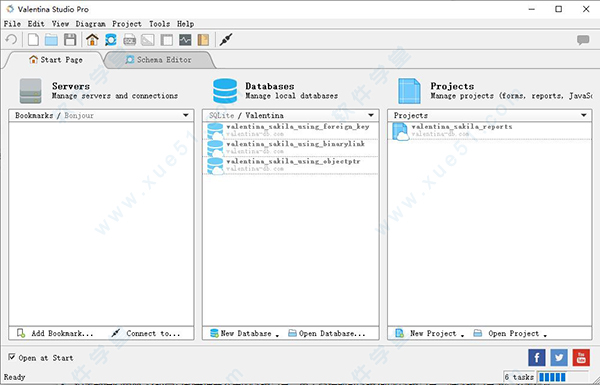600x385 pixels.
Task: Open the Twitter page icon
Action: (x=559, y=357)
